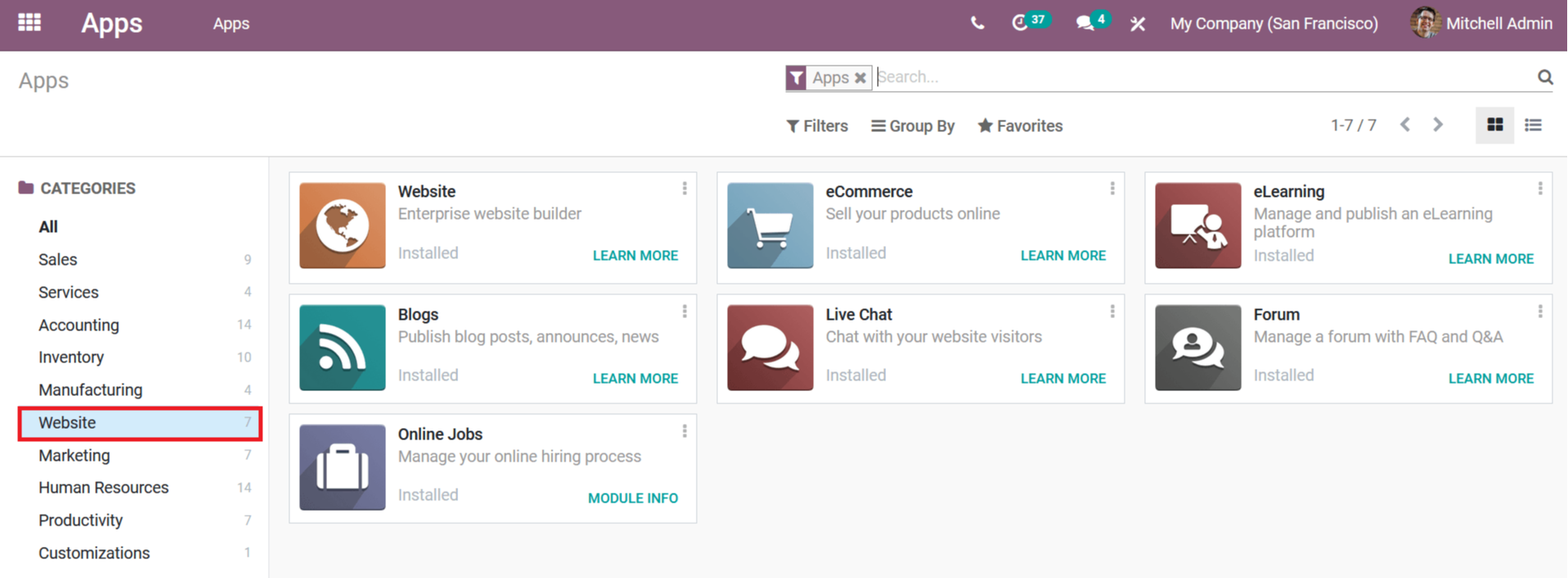Open Online Jobs card three-dot menu
1568x578 pixels.
pyautogui.click(x=684, y=431)
